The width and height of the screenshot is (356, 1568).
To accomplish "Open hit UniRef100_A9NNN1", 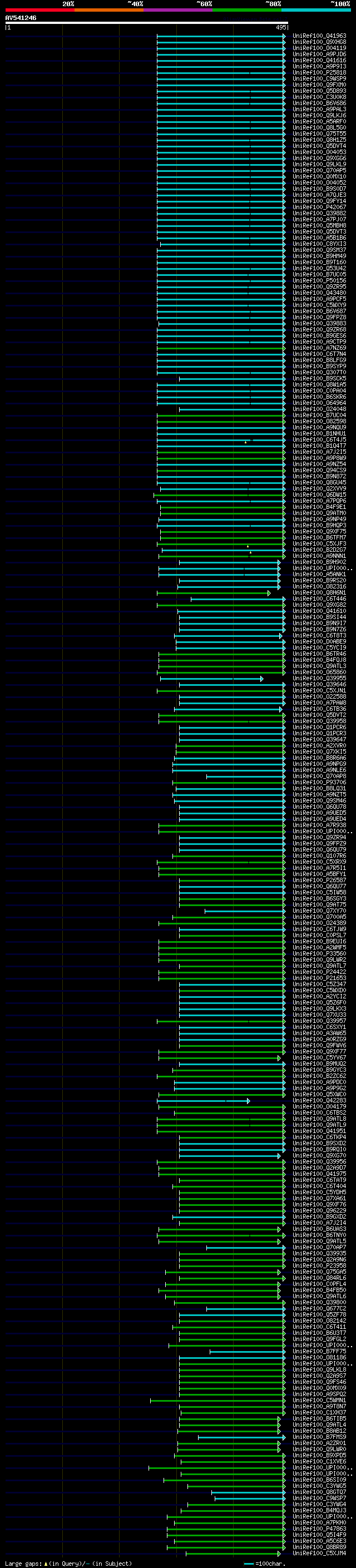I will pyautogui.click(x=319, y=556).
